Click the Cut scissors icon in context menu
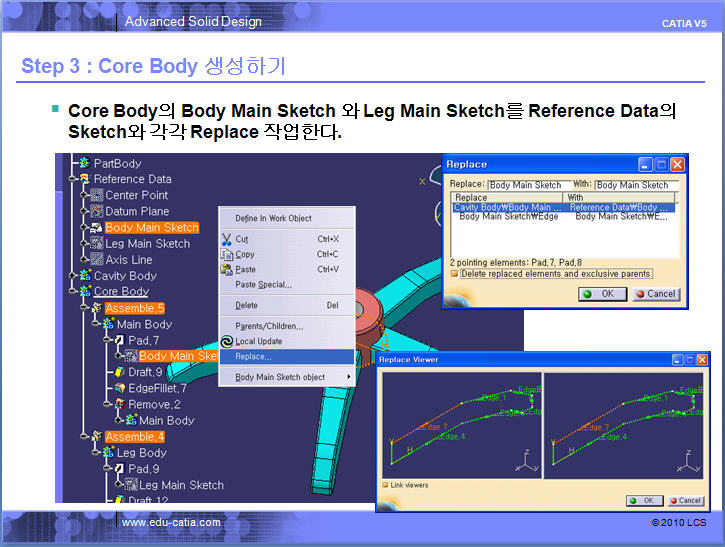 [227, 239]
